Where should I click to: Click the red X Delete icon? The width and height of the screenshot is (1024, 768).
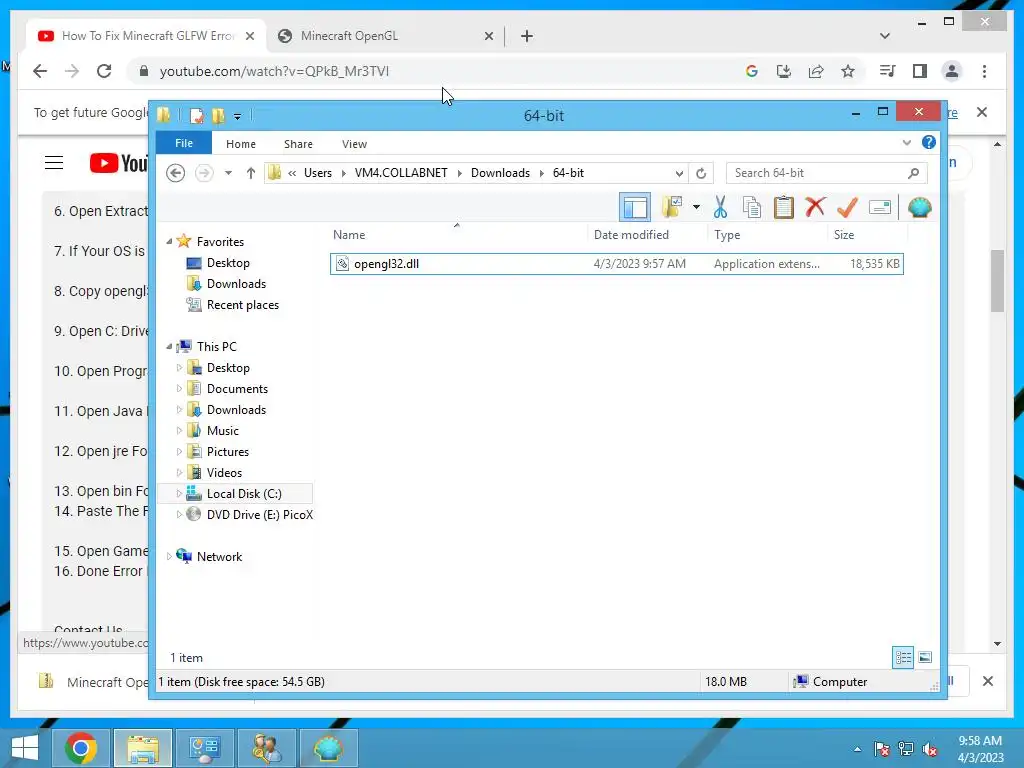click(x=815, y=207)
